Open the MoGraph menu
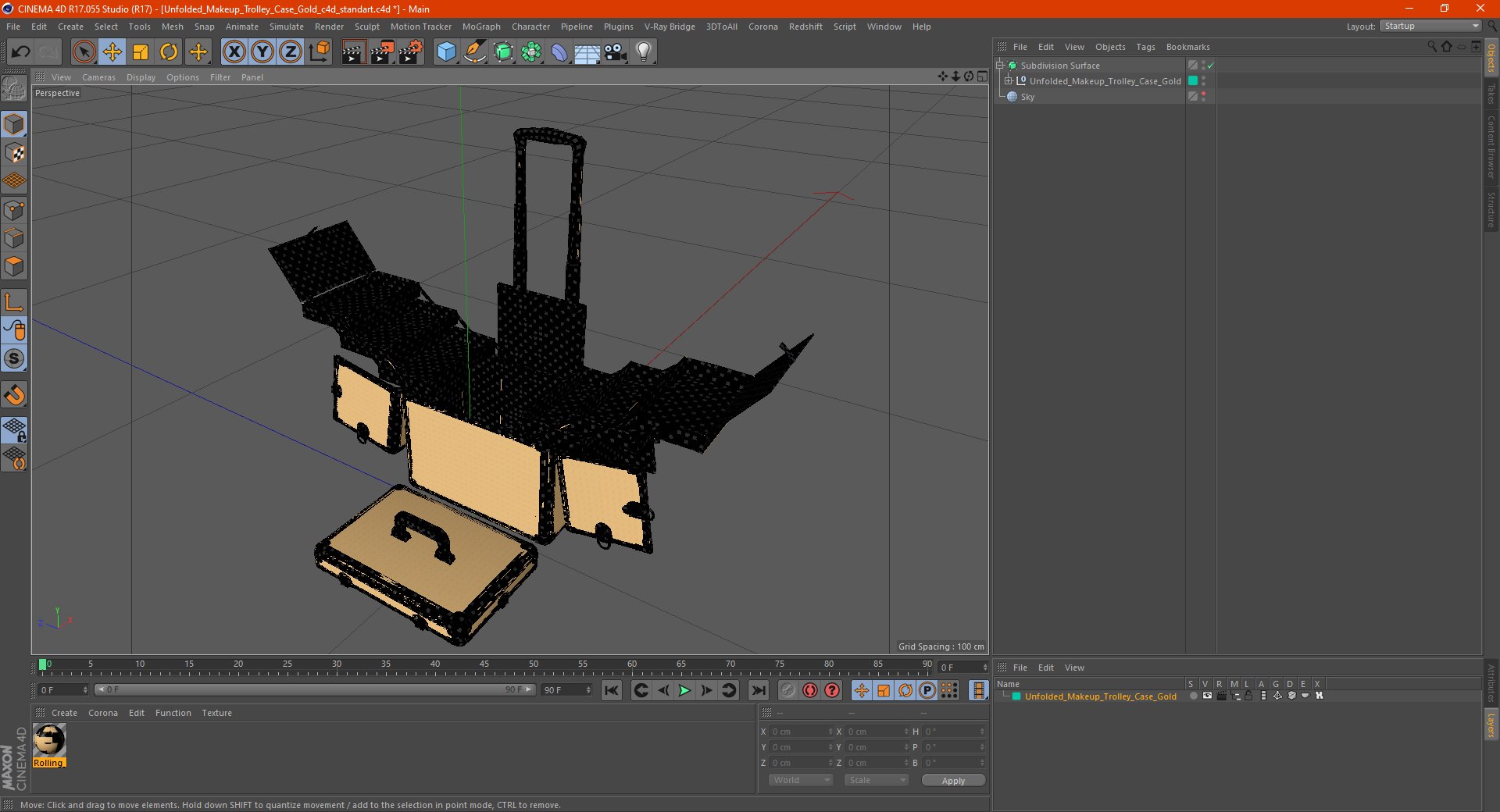 pos(480,27)
